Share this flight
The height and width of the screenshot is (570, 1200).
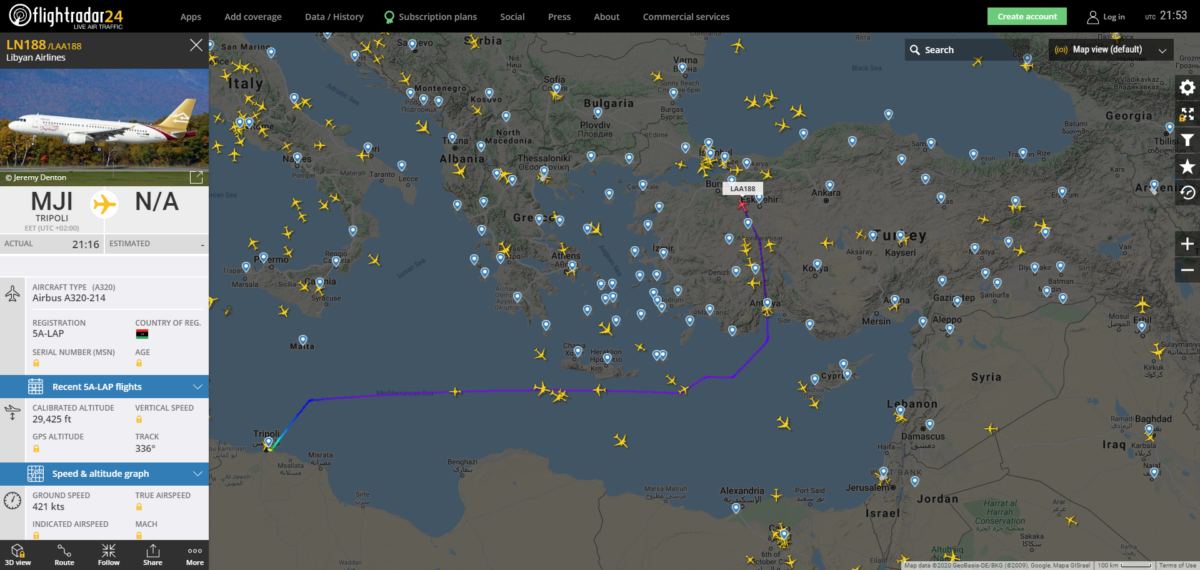[x=152, y=554]
